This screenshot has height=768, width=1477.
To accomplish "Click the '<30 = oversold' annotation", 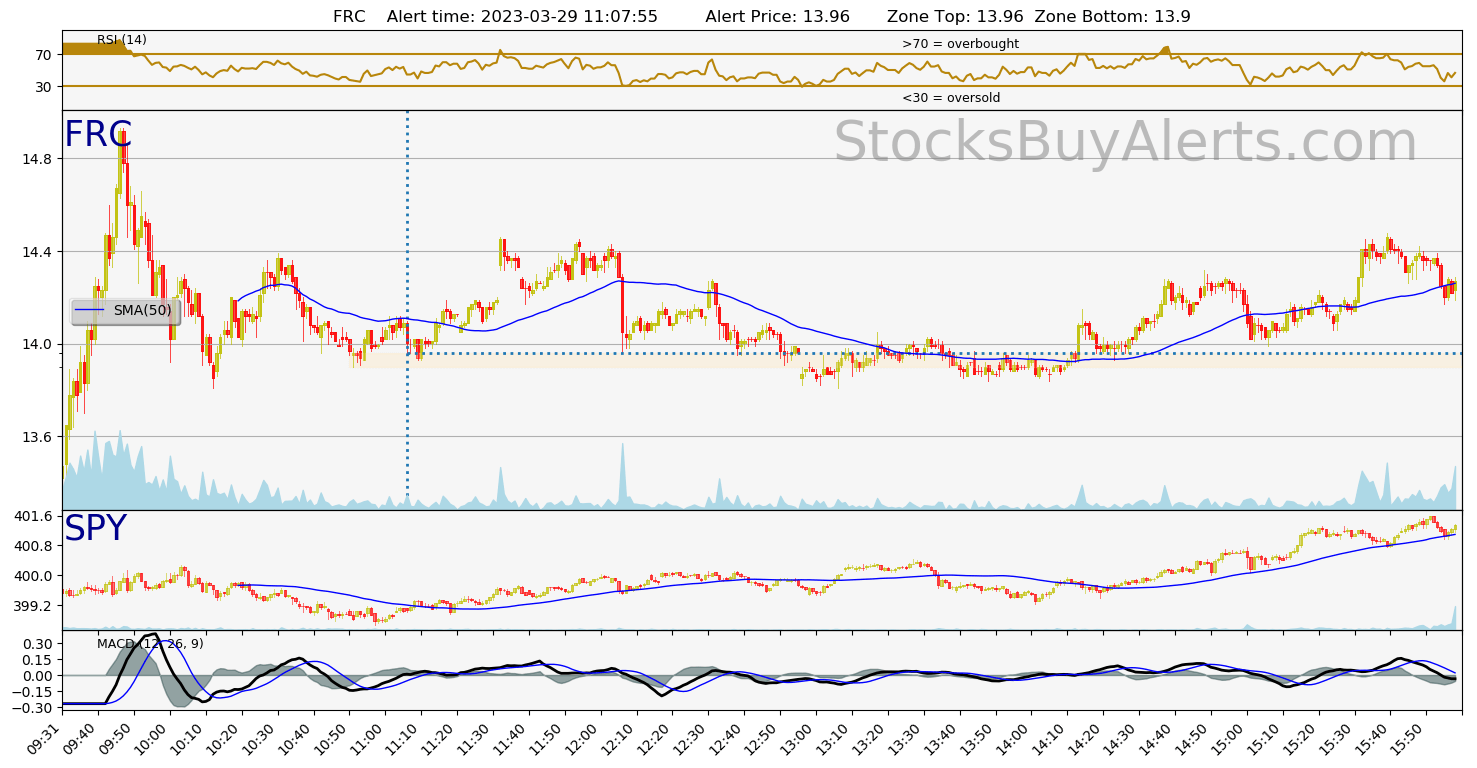I will (x=951, y=98).
